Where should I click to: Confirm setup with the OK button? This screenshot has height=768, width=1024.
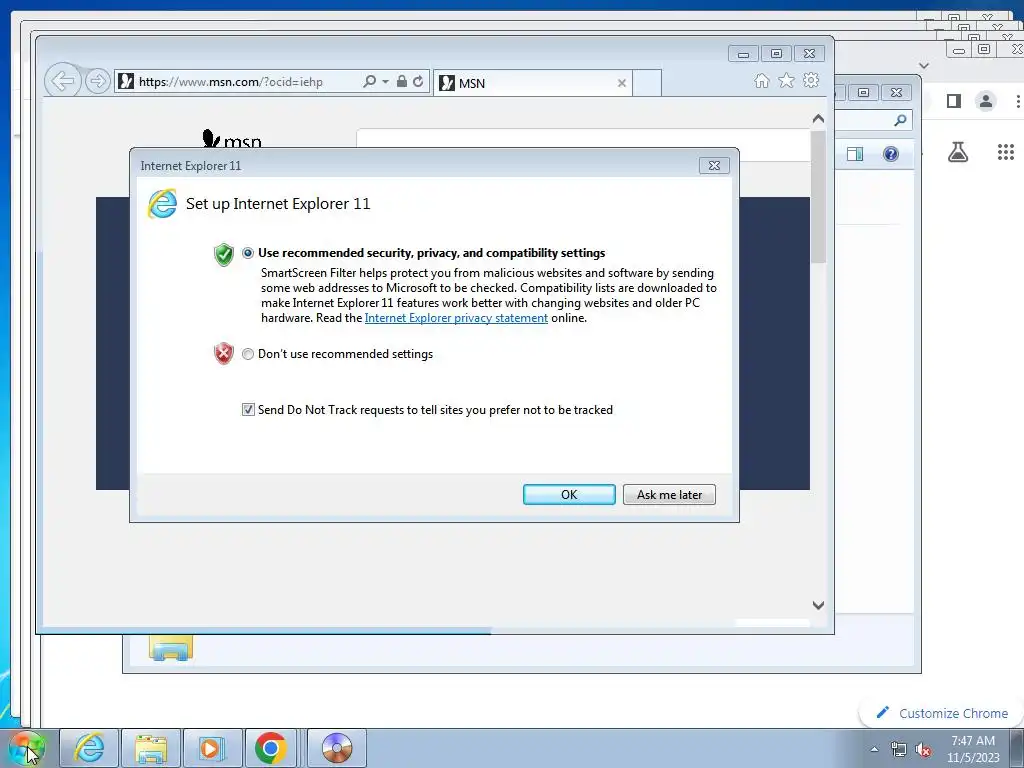pyautogui.click(x=569, y=494)
